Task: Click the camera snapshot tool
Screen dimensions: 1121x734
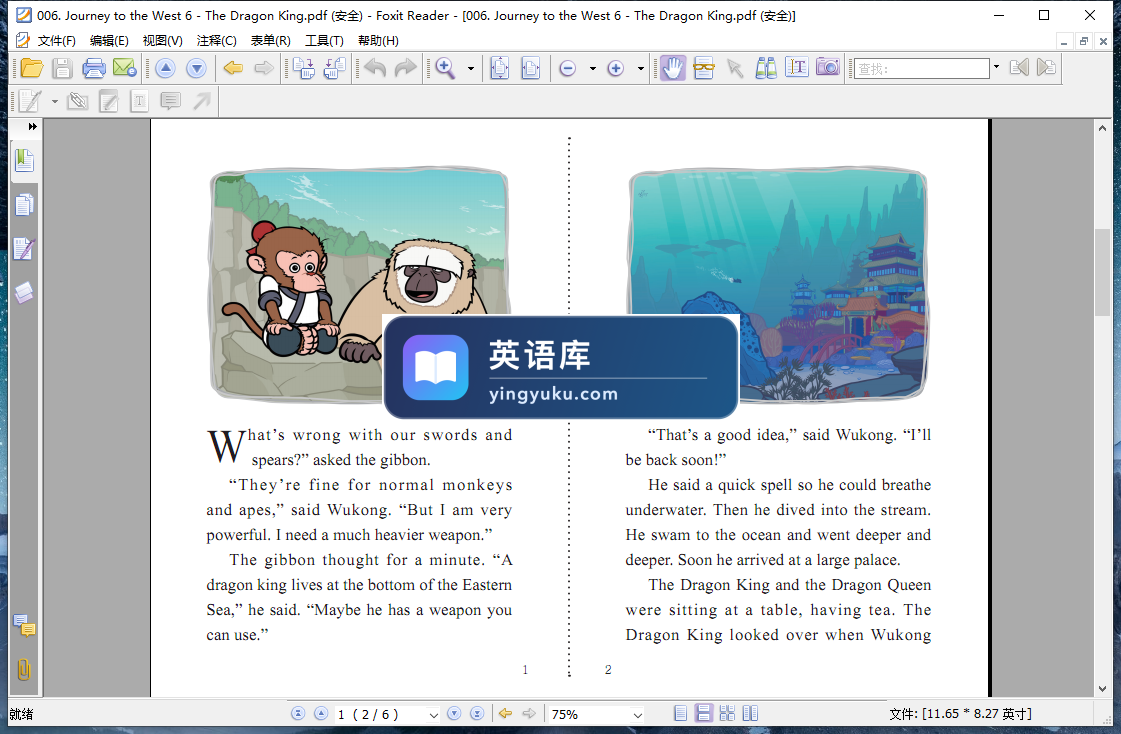Action: [827, 68]
